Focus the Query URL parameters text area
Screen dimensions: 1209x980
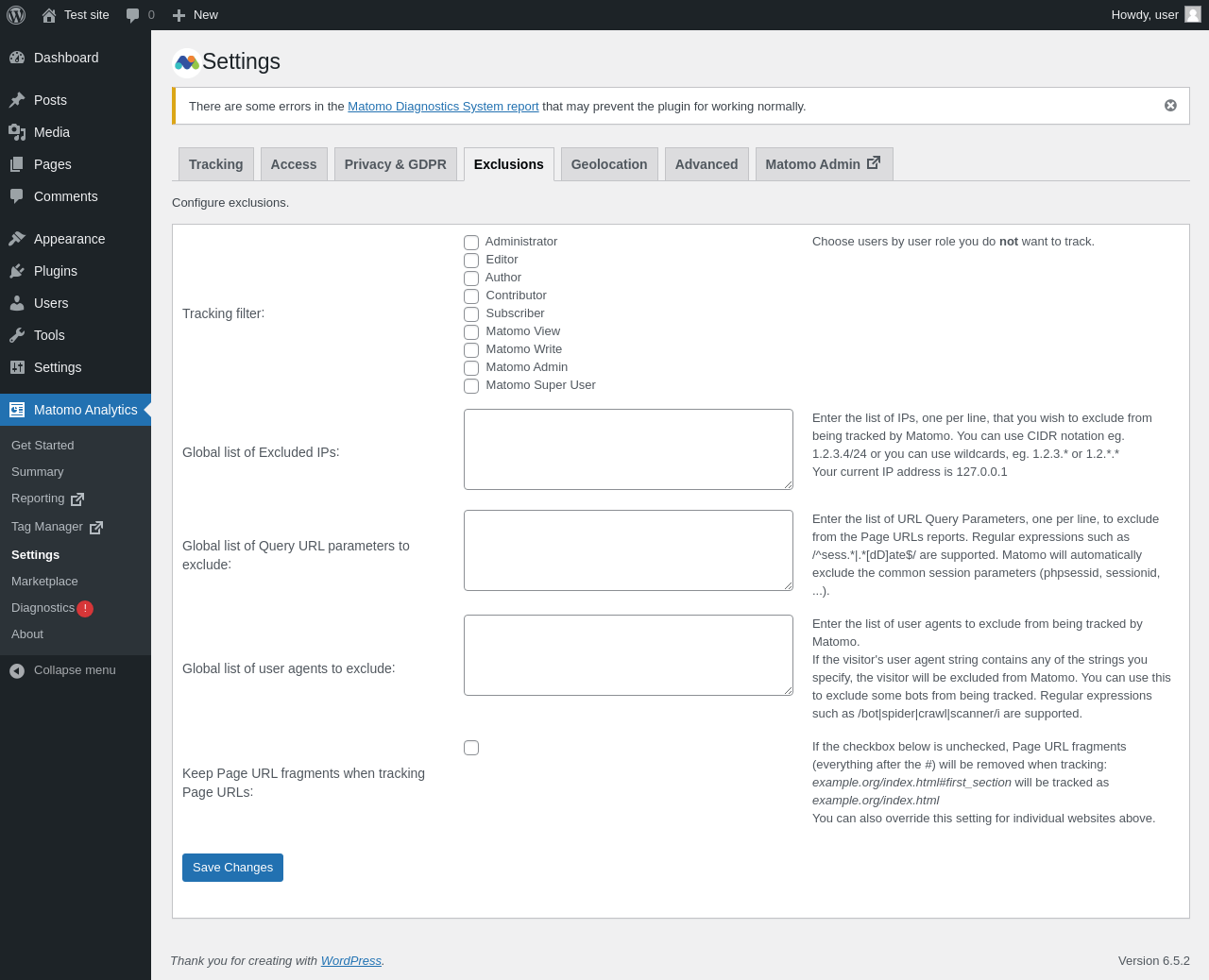point(628,550)
